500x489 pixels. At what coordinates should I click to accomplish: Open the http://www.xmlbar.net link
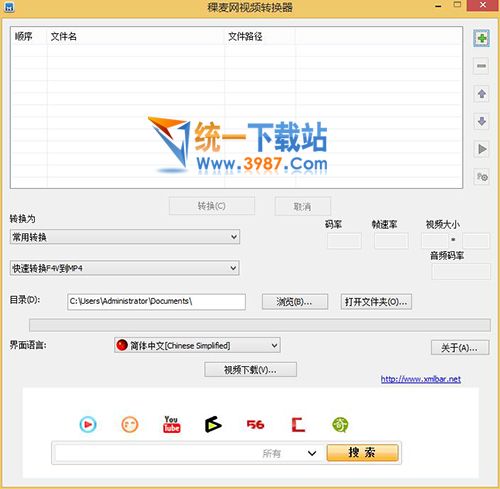point(421,379)
